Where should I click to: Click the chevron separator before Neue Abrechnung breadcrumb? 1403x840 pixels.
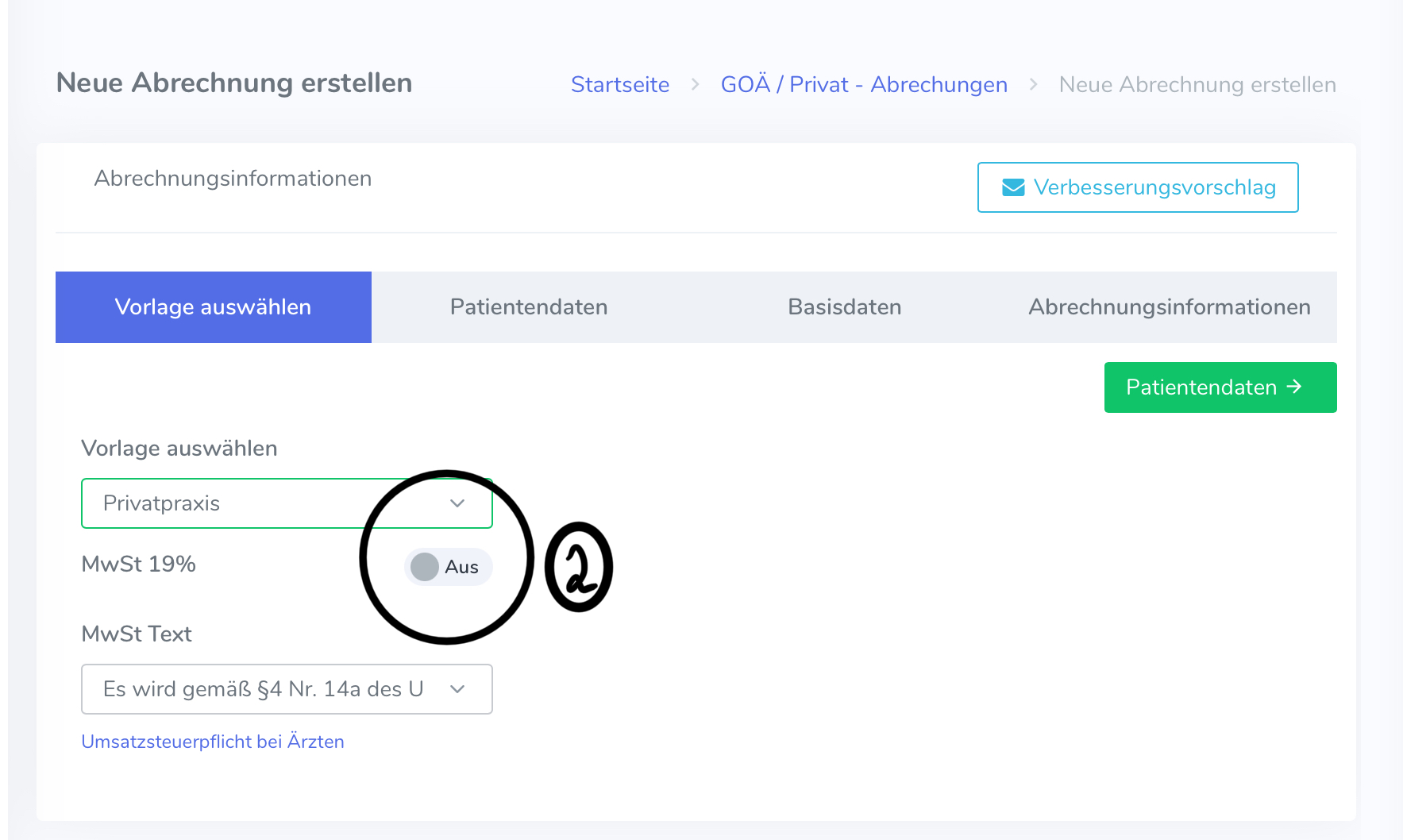1033,84
